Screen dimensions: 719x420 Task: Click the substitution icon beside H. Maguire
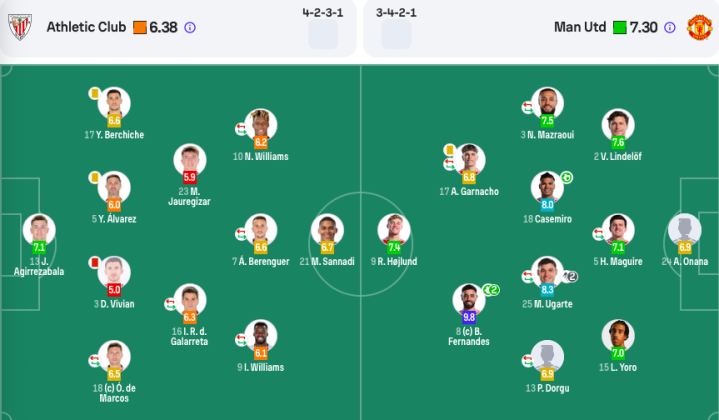point(598,234)
